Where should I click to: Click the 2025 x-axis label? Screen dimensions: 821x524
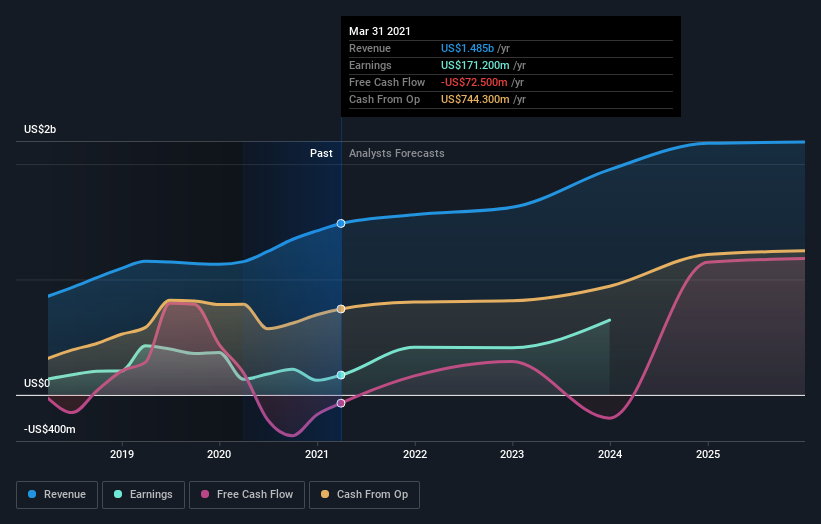coord(708,454)
